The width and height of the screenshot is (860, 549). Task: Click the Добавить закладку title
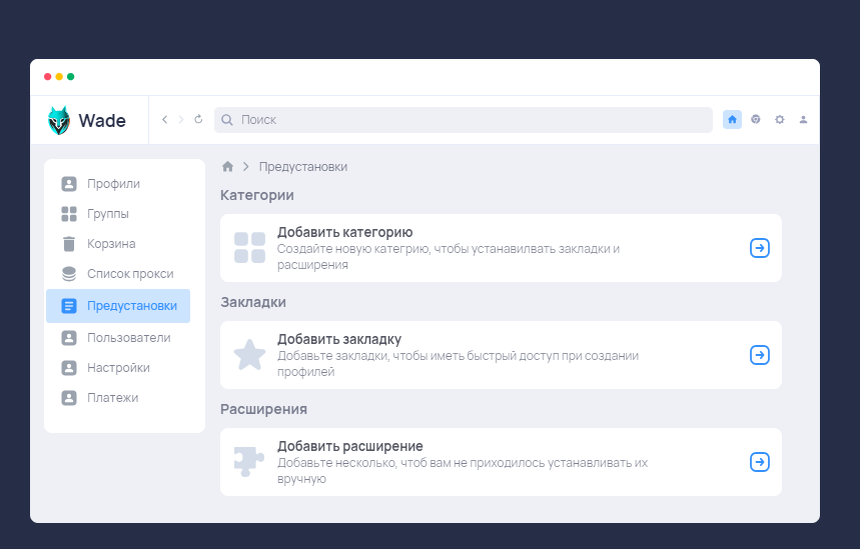(x=340, y=339)
